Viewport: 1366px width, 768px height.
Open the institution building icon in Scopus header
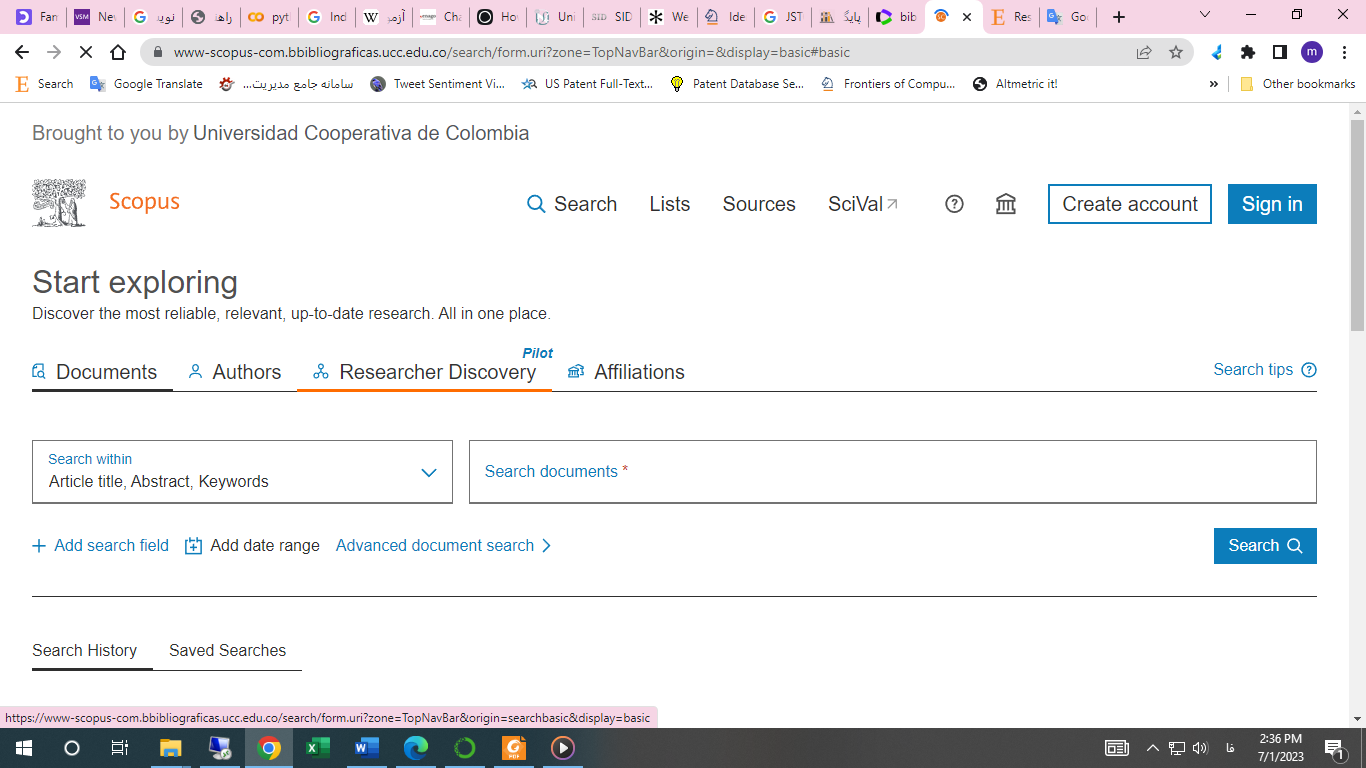pos(1006,204)
